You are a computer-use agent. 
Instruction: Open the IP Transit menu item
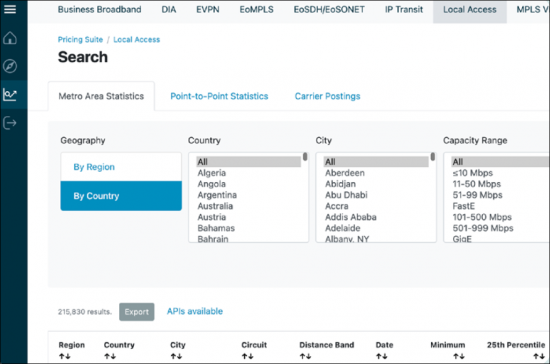tap(404, 9)
